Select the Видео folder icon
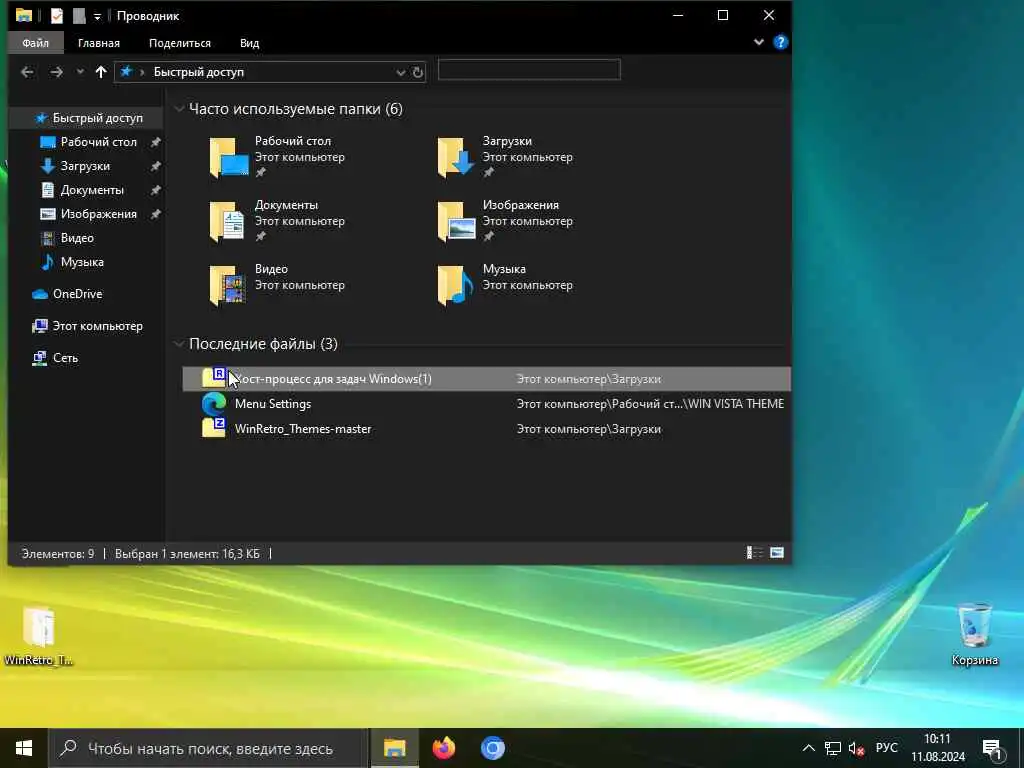 (x=227, y=285)
